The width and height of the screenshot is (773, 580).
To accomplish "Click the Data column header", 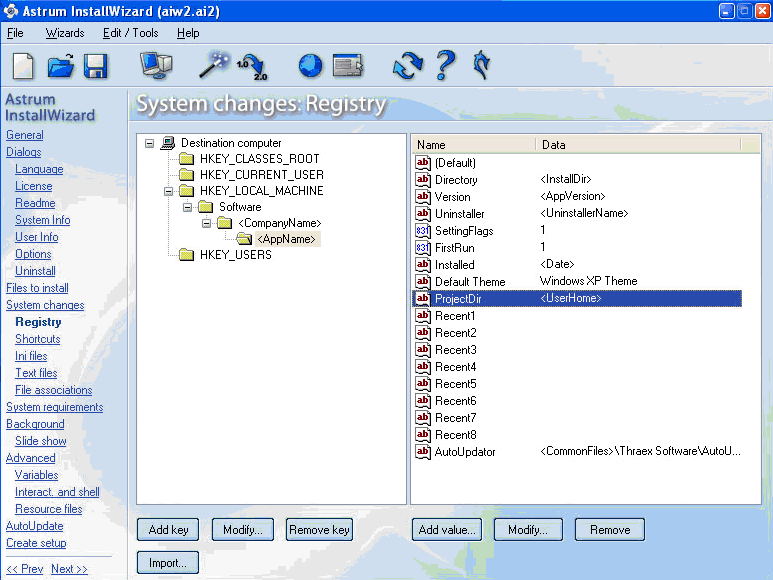I will click(x=638, y=145).
